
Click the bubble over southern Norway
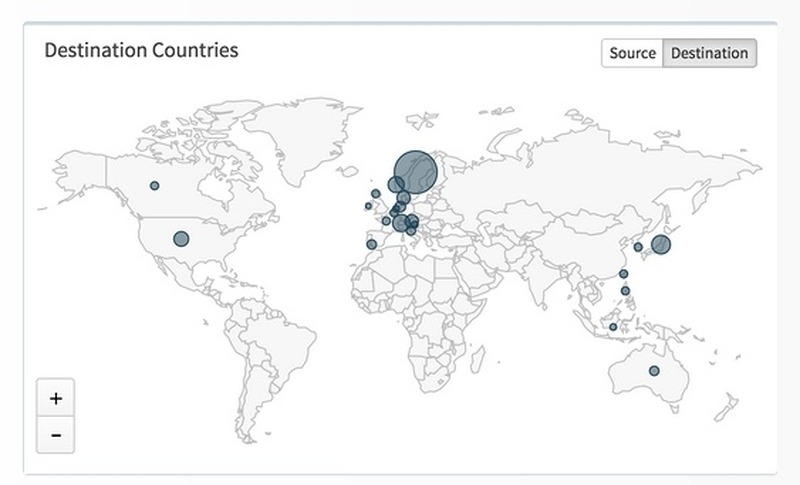(396, 184)
